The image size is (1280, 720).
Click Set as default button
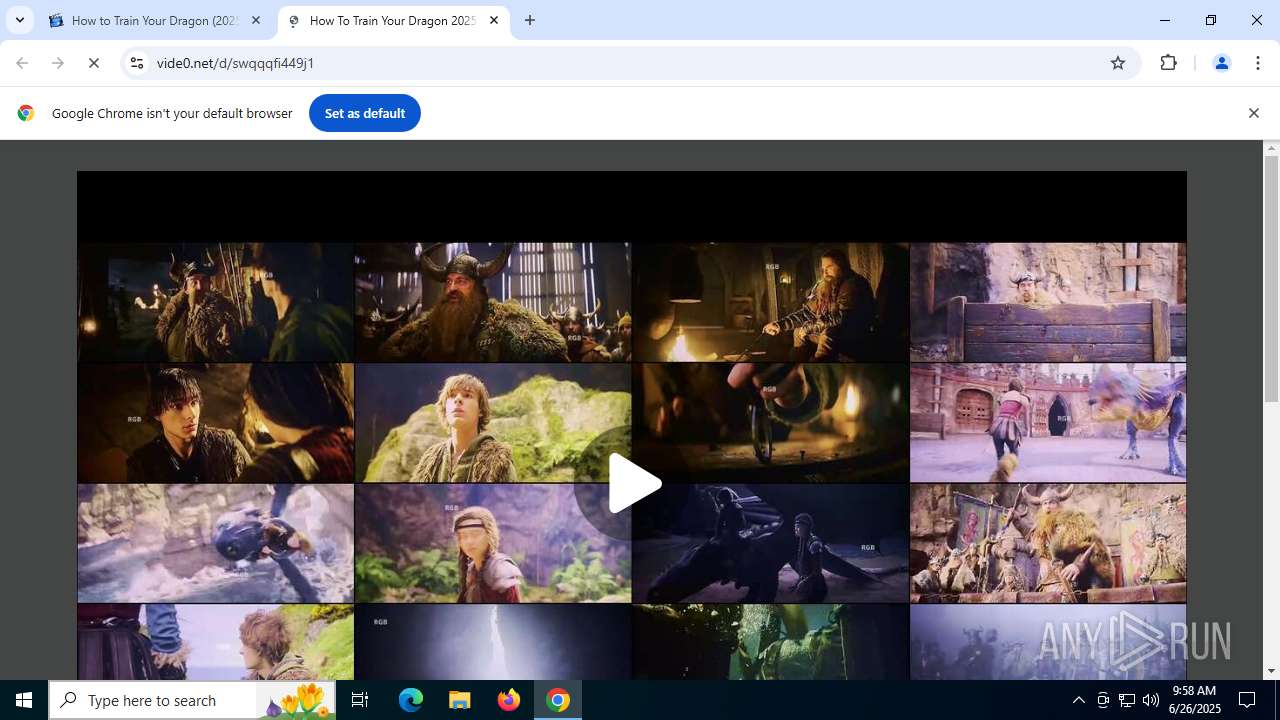click(x=365, y=113)
